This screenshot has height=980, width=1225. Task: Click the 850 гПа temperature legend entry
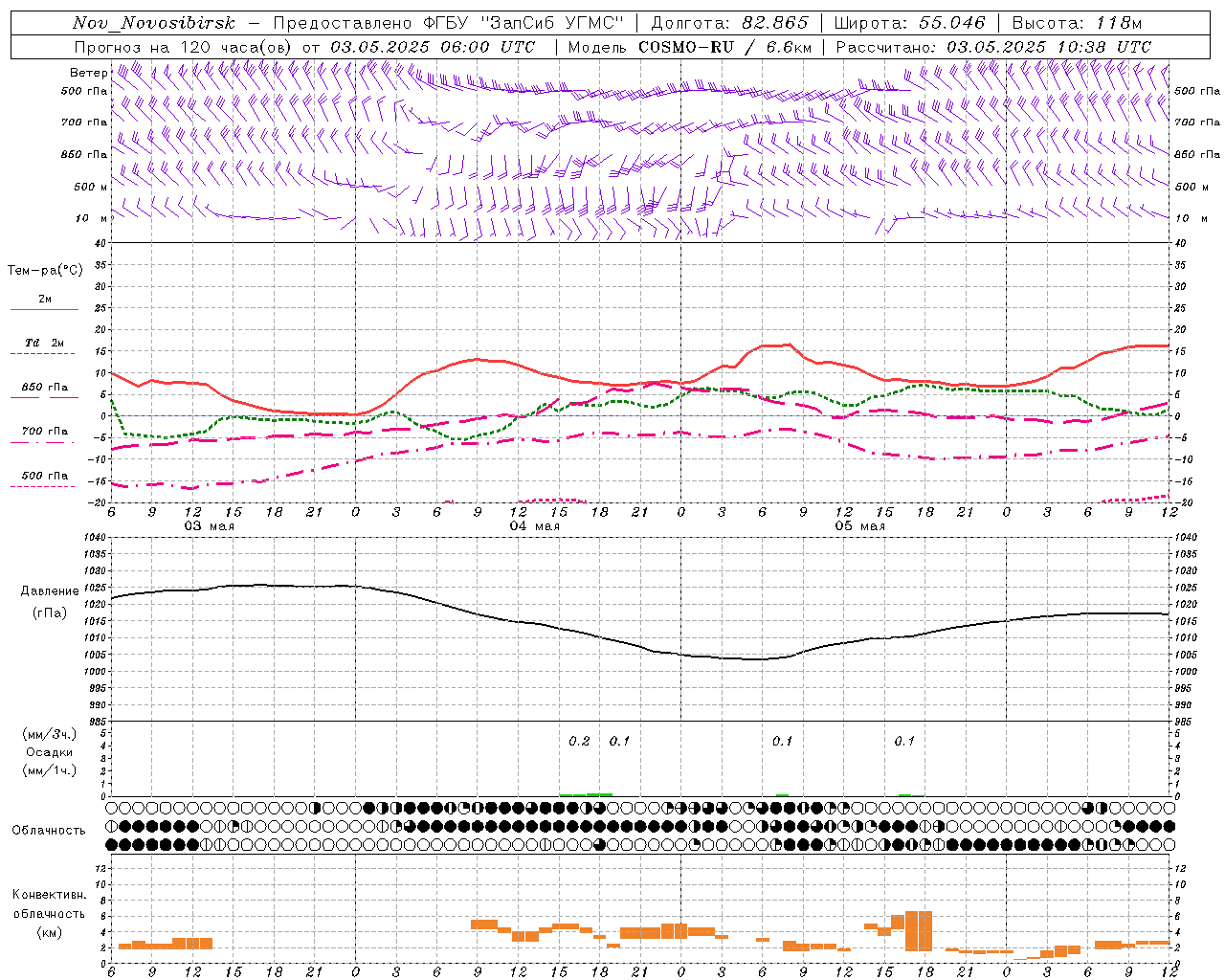click(x=45, y=388)
